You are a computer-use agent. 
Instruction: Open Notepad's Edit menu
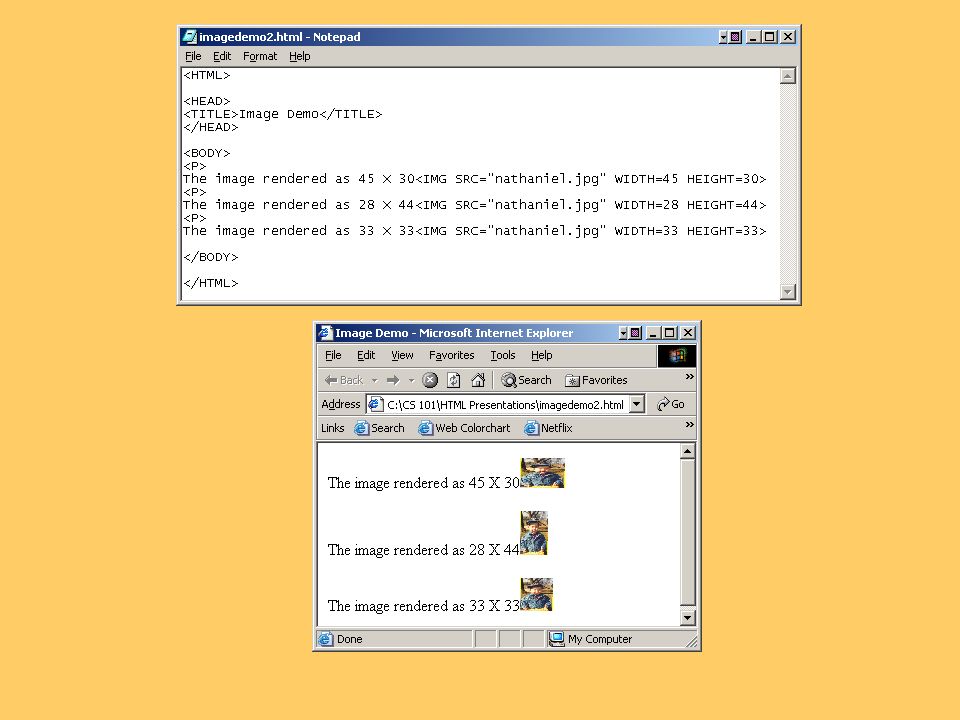coord(222,56)
